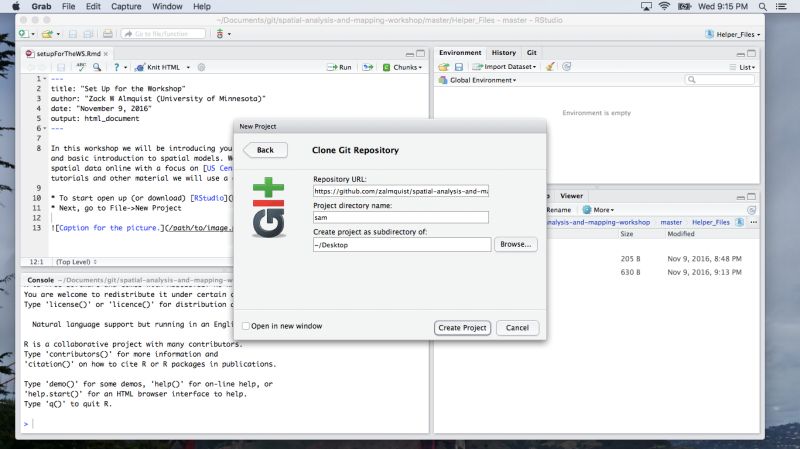Open the Capture menu

click(126, 7)
